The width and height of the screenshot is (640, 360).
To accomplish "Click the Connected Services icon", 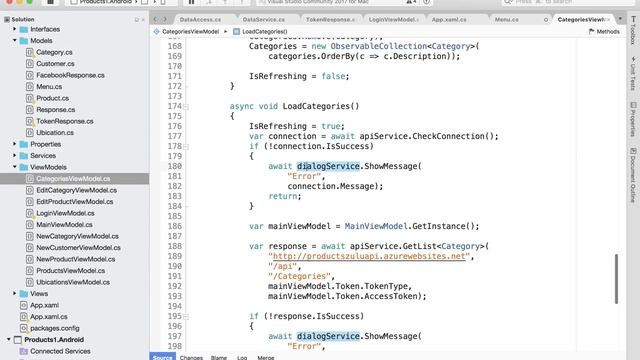I will pos(24,351).
